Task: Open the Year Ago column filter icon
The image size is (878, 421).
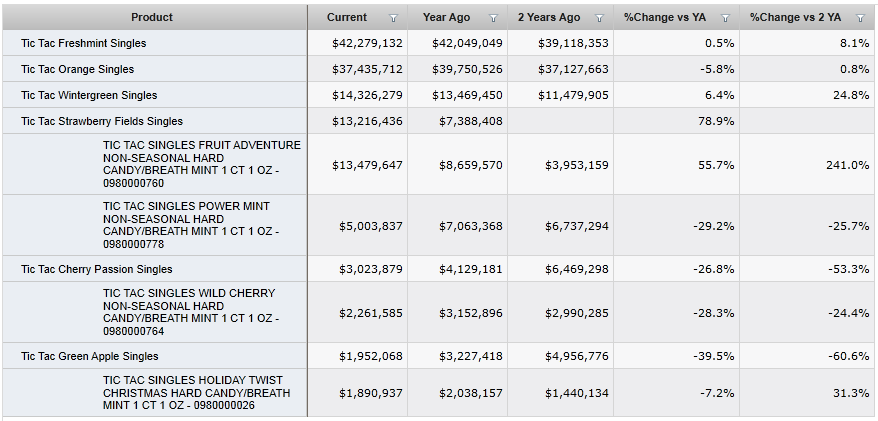Action: [493, 18]
